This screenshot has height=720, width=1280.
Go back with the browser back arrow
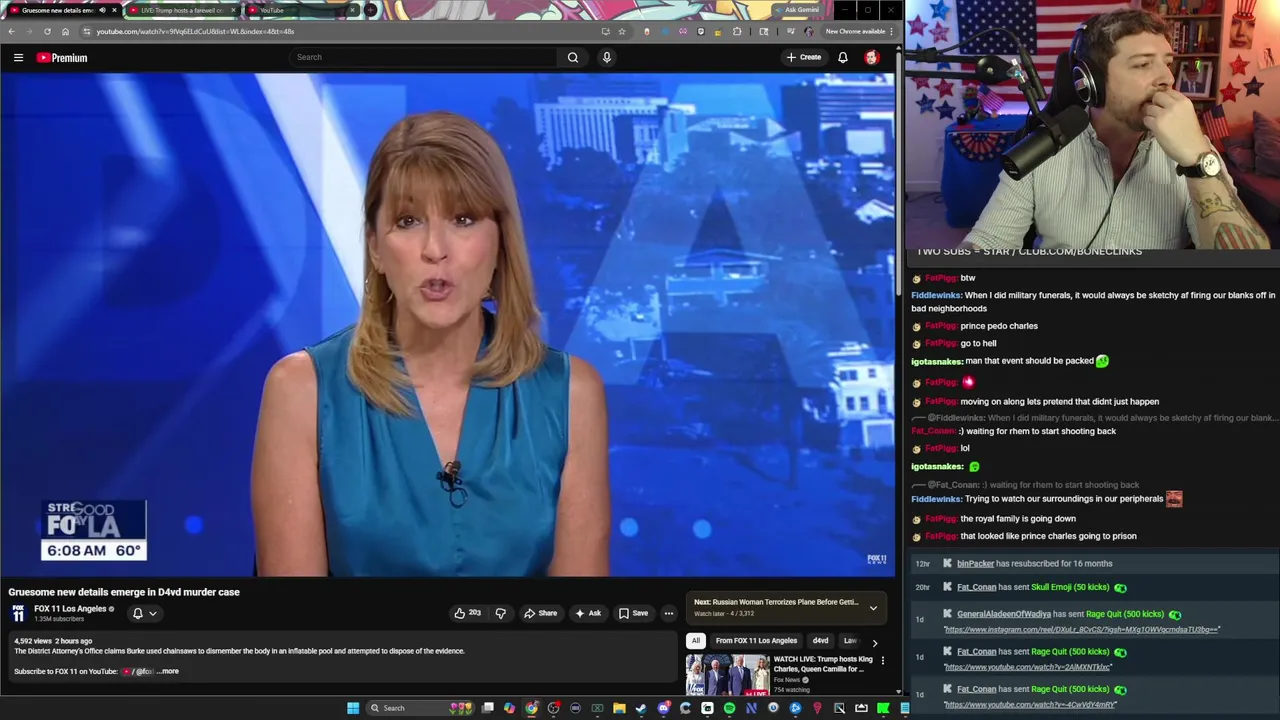pos(11,31)
